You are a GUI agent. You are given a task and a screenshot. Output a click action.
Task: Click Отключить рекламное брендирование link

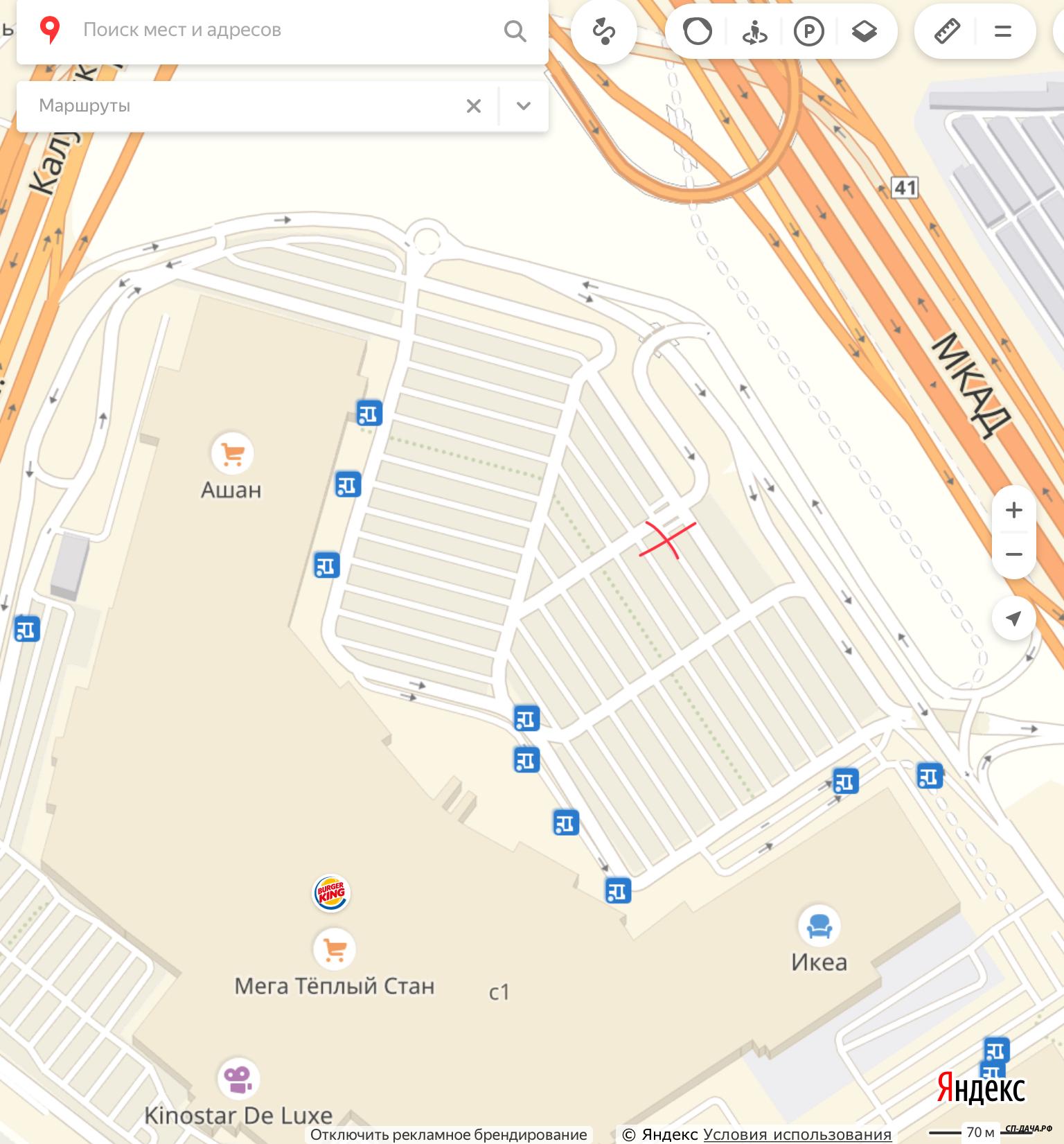pos(449,1134)
